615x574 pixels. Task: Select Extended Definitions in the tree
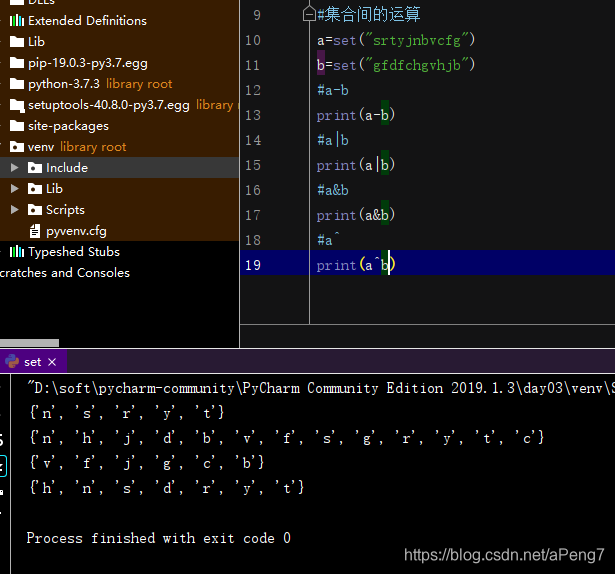click(x=87, y=21)
